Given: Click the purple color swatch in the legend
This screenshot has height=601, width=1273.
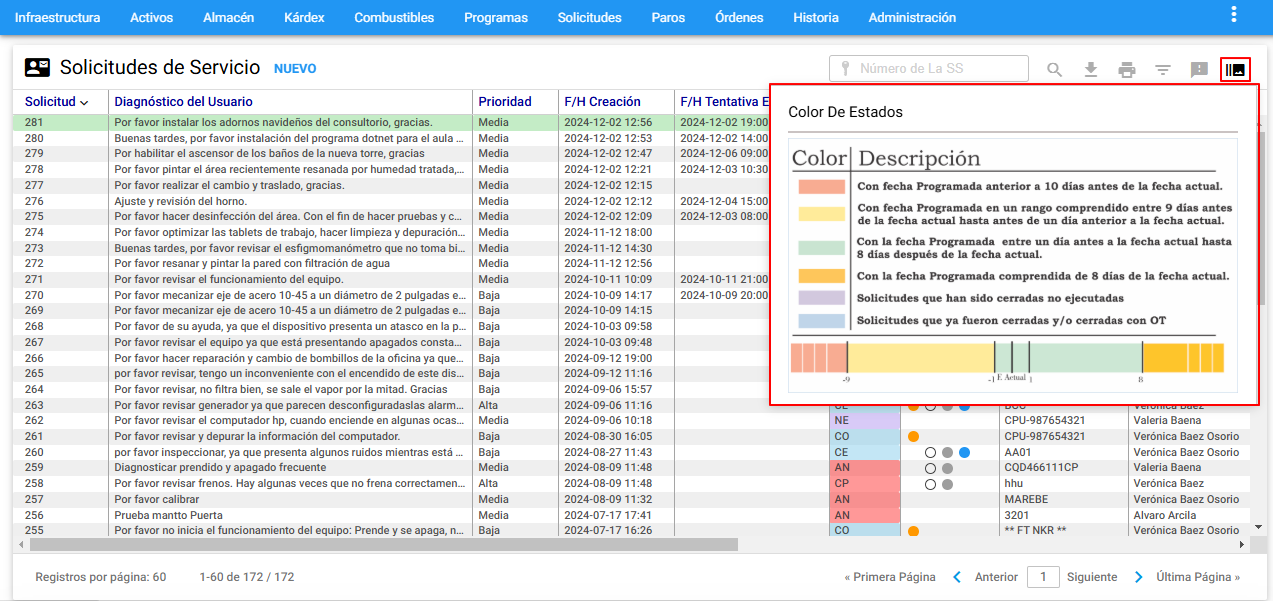Looking at the screenshot, I should point(821,298).
